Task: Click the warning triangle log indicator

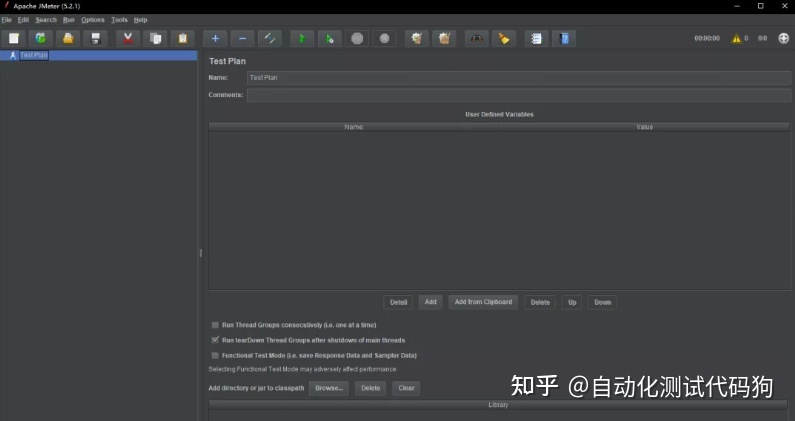Action: 736,39
